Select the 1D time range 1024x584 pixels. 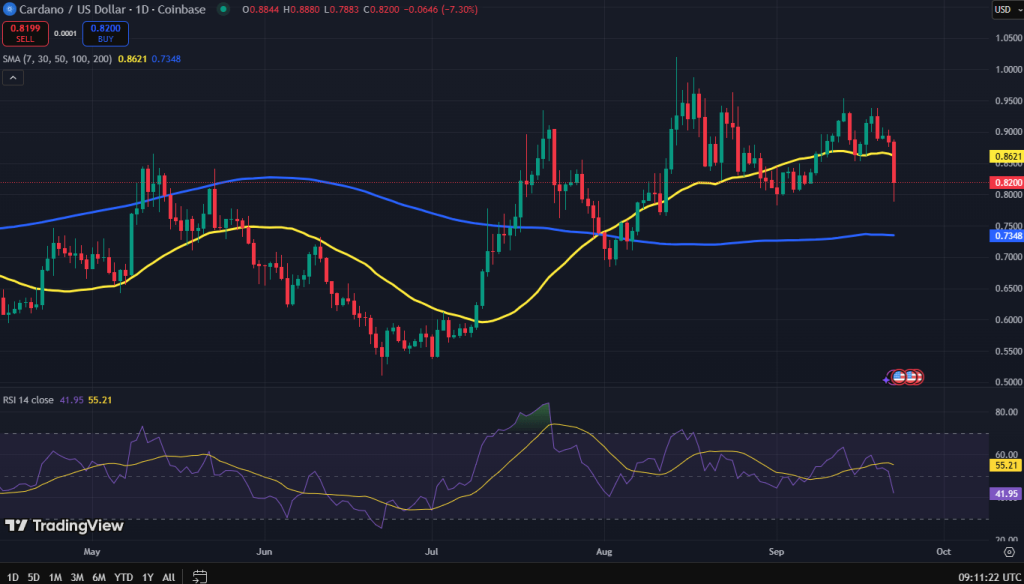click(13, 577)
